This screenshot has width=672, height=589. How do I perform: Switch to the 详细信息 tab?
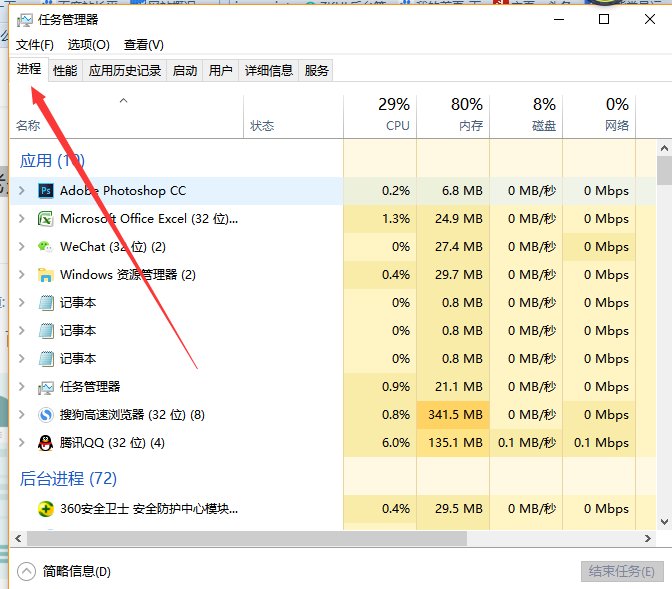pos(269,70)
